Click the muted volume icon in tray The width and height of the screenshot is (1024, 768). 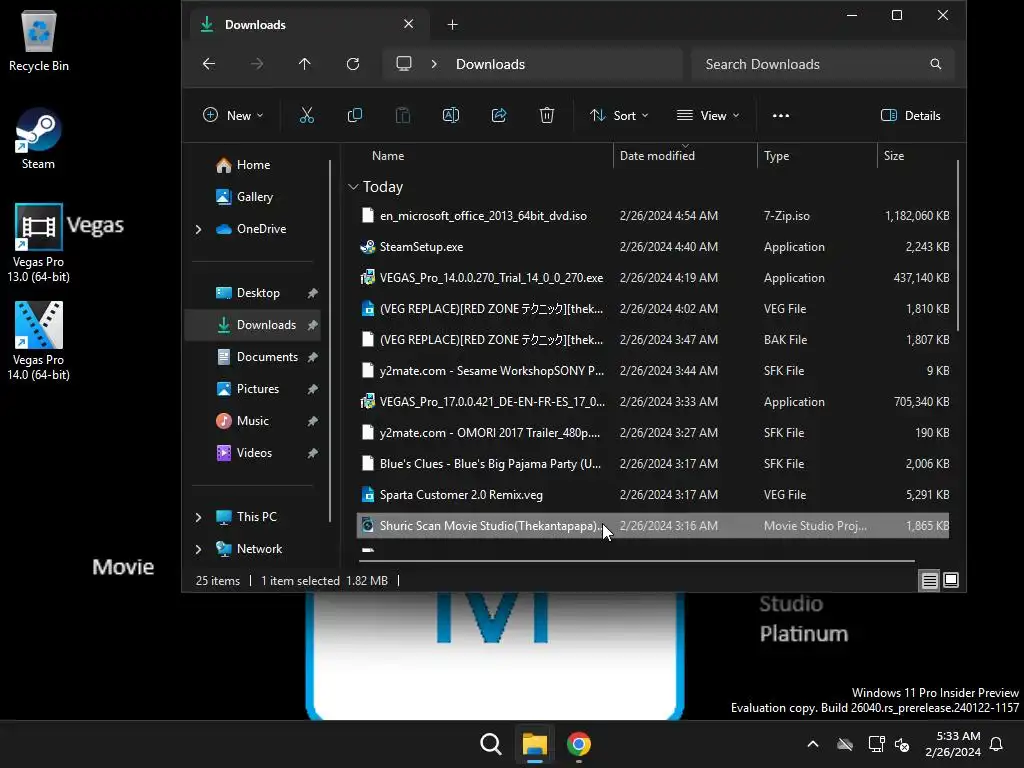(902, 744)
